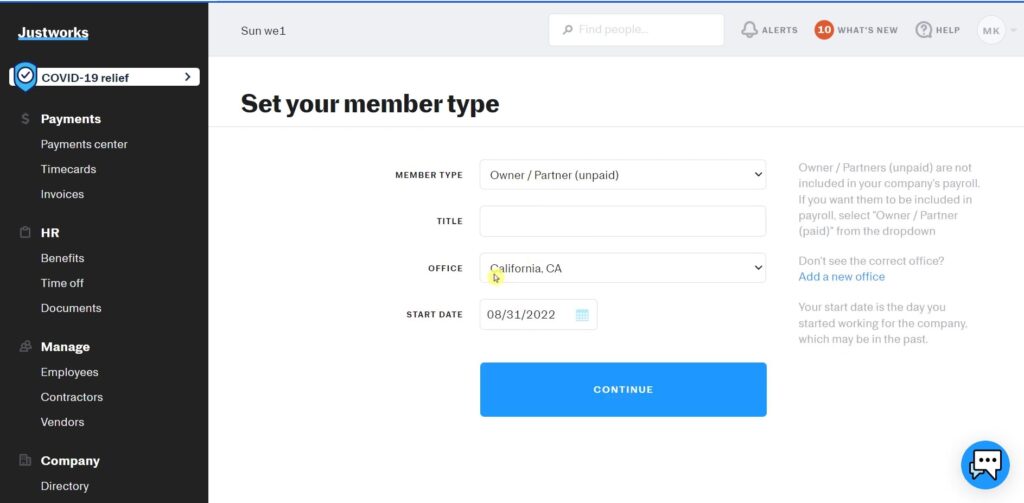Open the Office dropdown showing California
The height and width of the screenshot is (503, 1024).
(x=623, y=268)
